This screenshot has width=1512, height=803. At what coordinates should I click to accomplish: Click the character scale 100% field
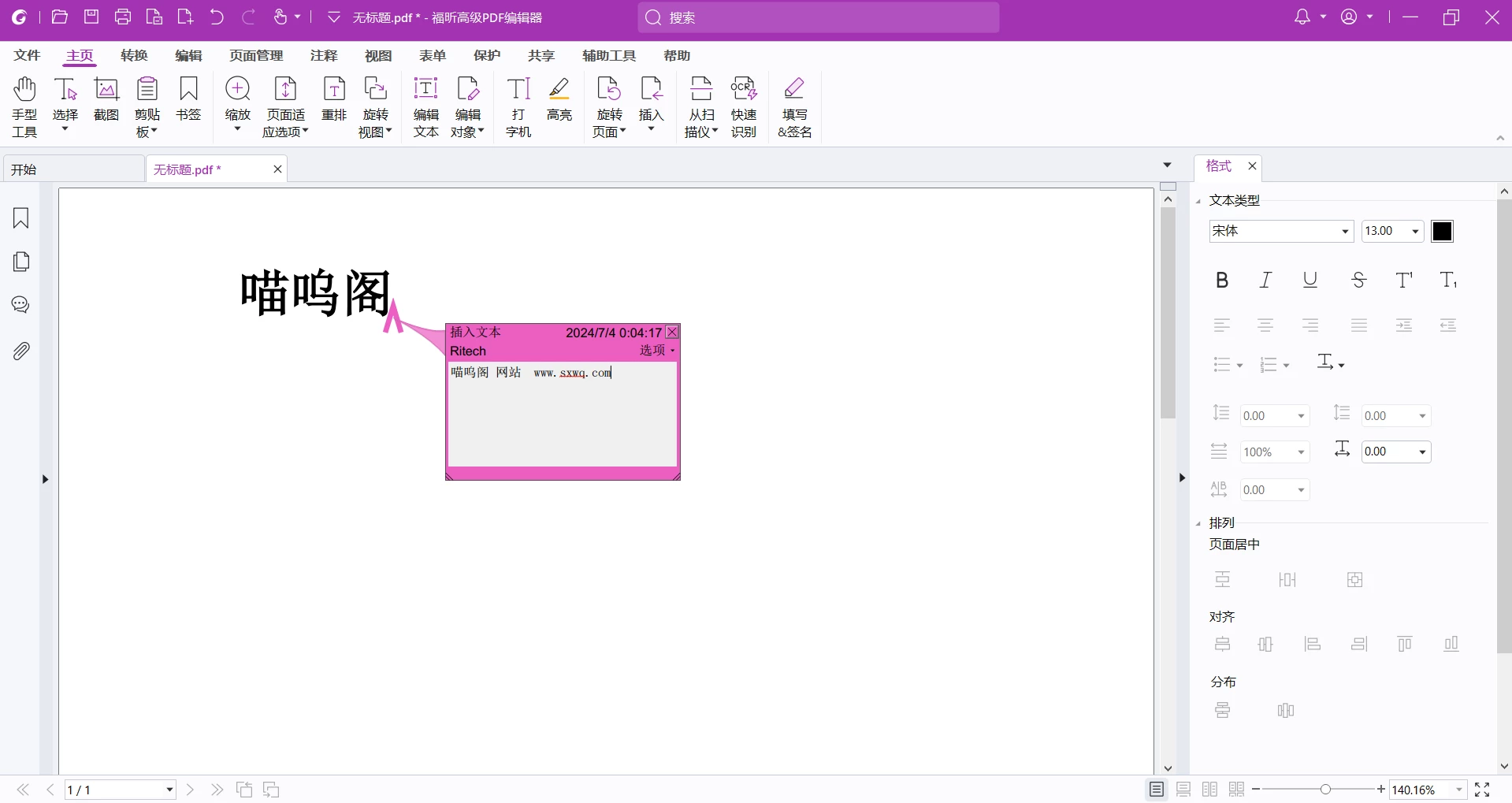pyautogui.click(x=1275, y=452)
